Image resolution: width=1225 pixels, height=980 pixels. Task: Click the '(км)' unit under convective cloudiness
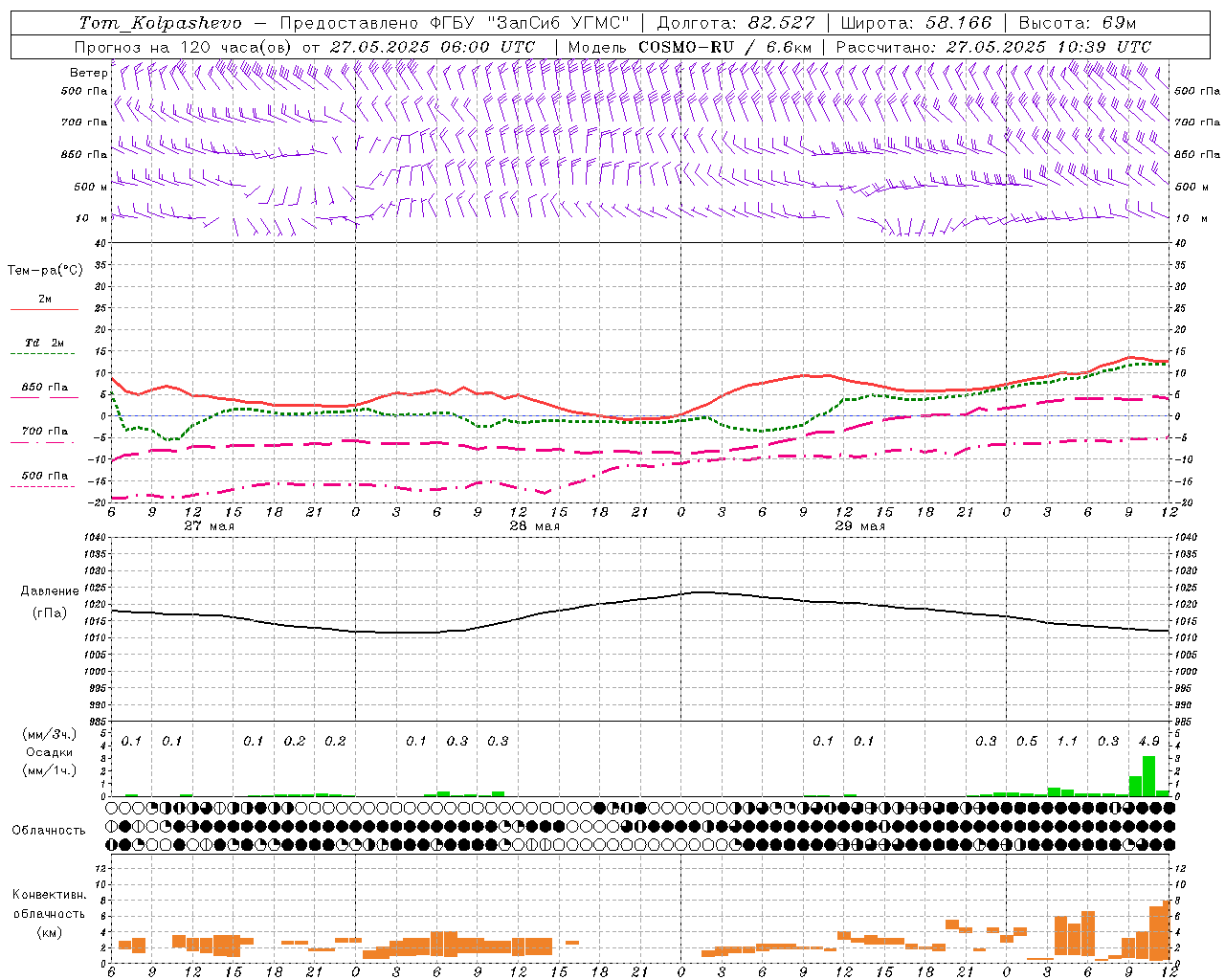[50, 932]
